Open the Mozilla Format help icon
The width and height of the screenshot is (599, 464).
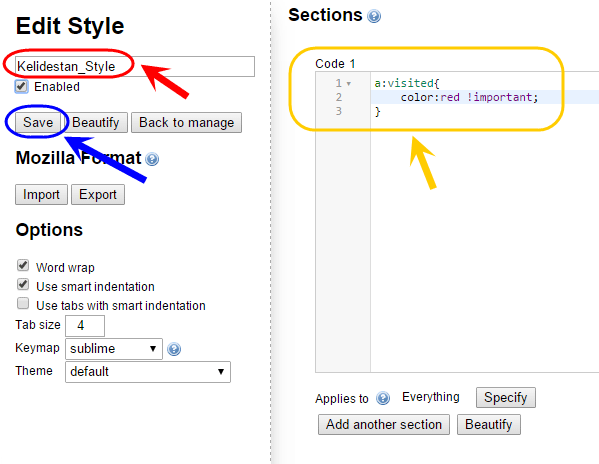tap(152, 159)
